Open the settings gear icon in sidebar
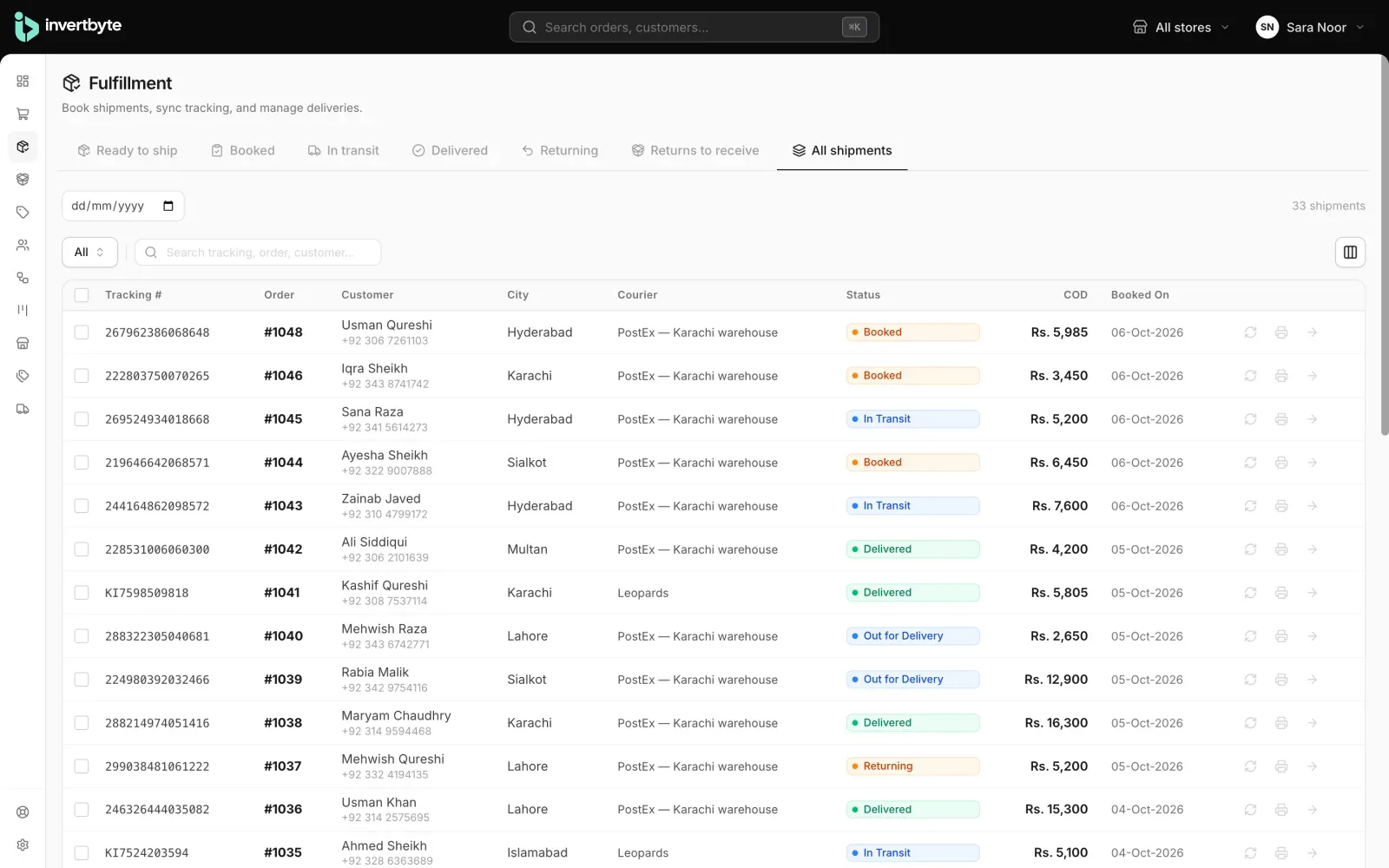 [23, 845]
